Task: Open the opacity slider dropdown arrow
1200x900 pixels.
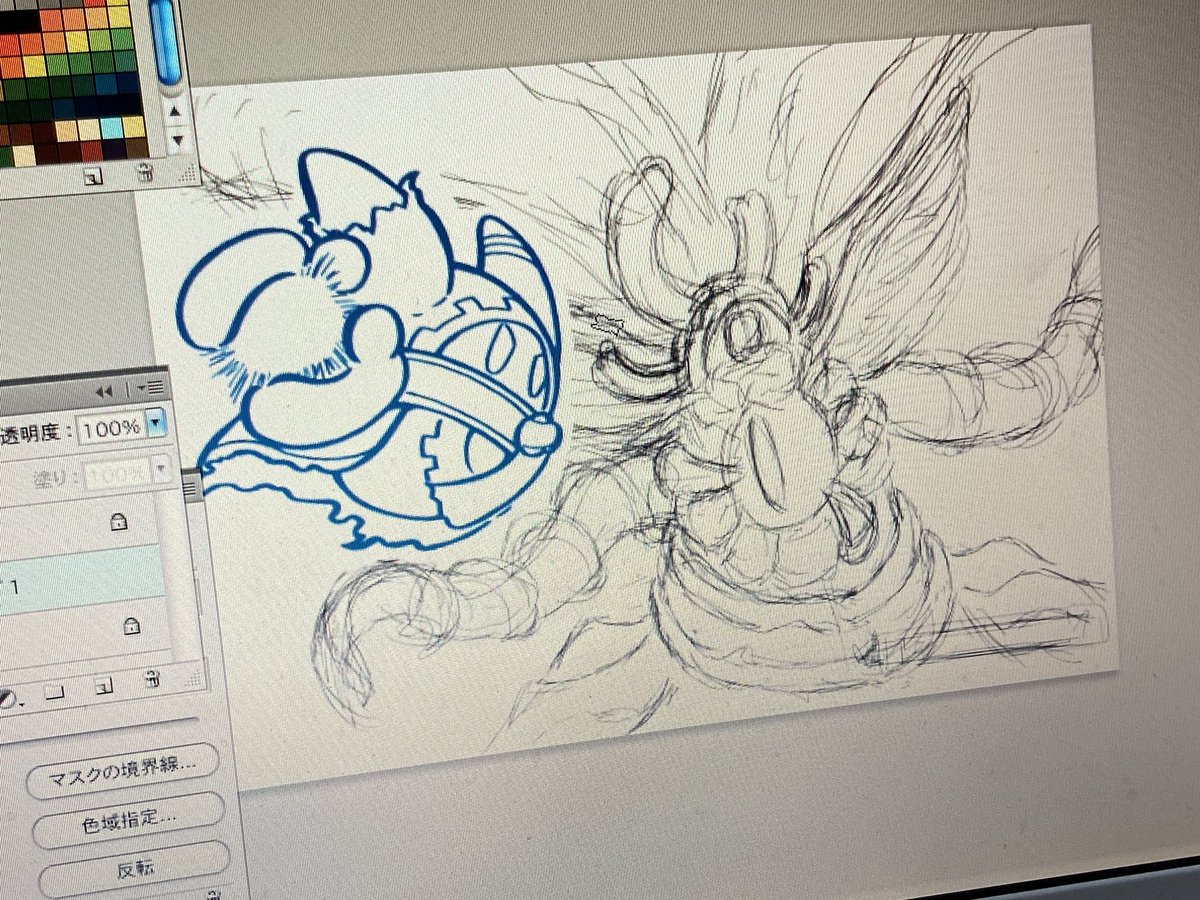Action: coord(156,424)
